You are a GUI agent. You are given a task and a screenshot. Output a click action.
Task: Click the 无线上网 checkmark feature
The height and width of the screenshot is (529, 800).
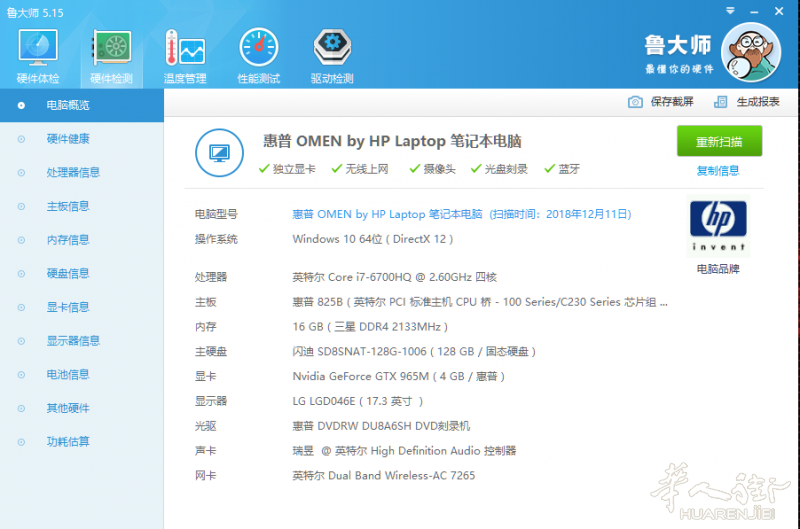pyautogui.click(x=360, y=169)
